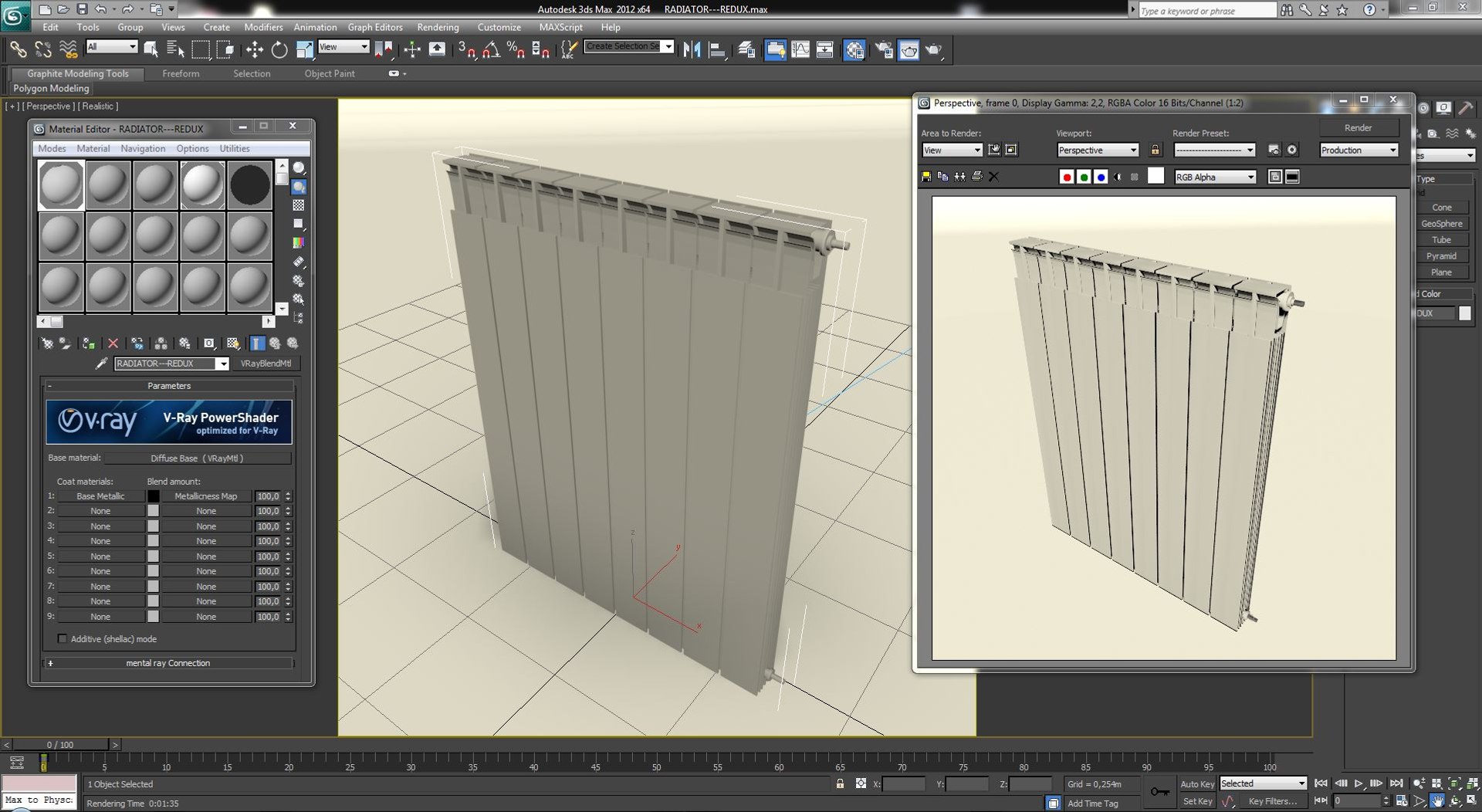1482x812 pixels.
Task: Open the RGB Alpha channel dropdown
Action: tap(1215, 178)
